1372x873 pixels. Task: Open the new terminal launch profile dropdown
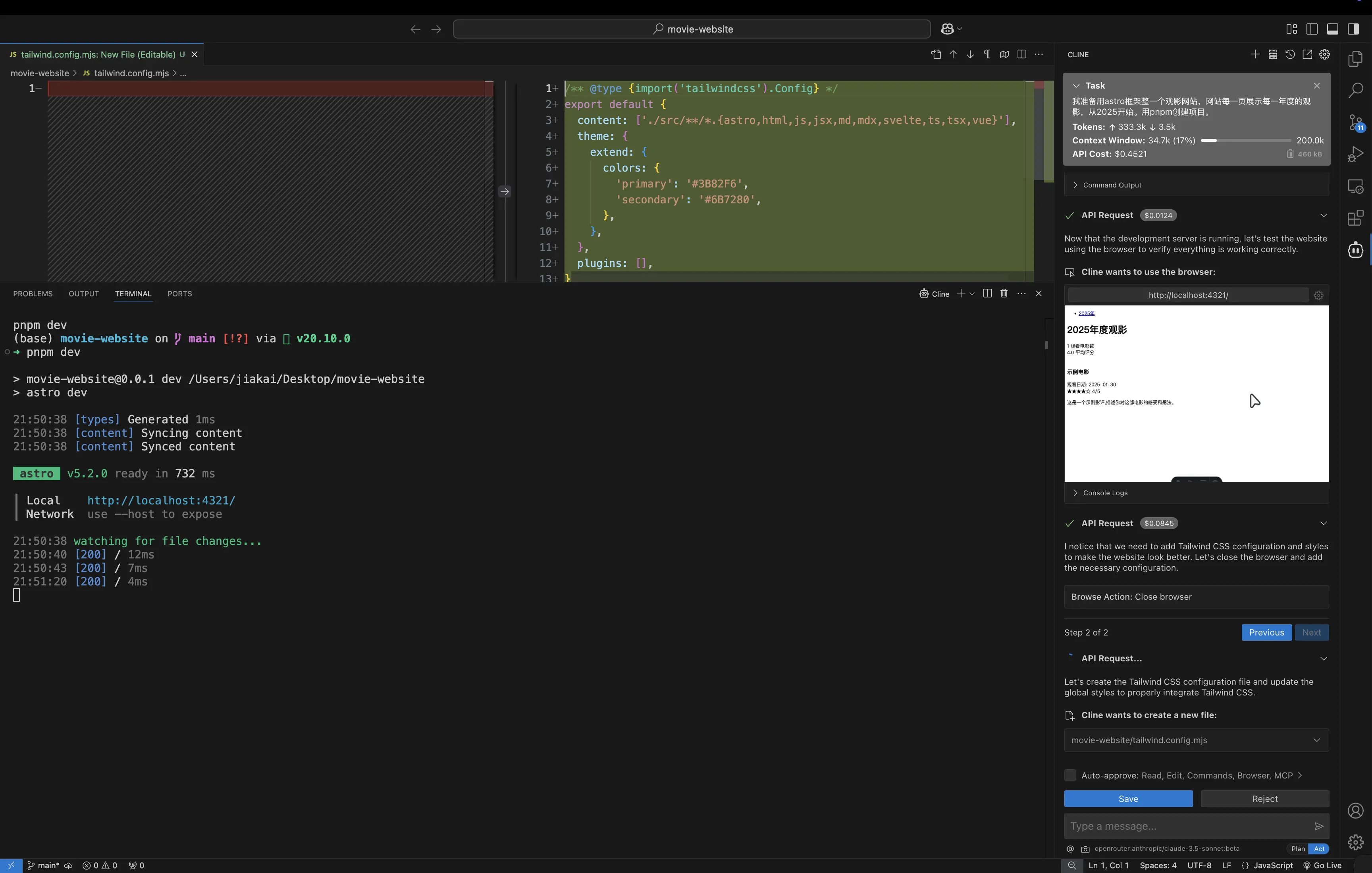pos(972,293)
